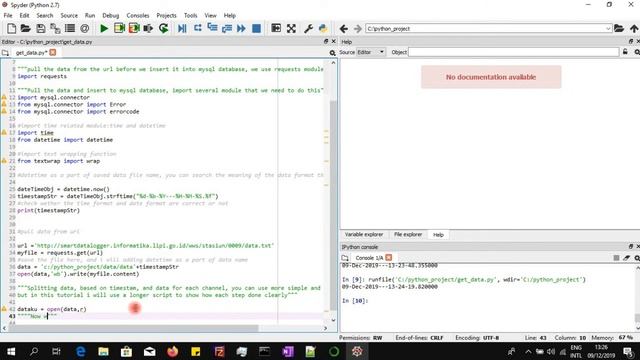The image size is (640, 360).
Task: Open the Edit menu
Action: tap(24, 16)
